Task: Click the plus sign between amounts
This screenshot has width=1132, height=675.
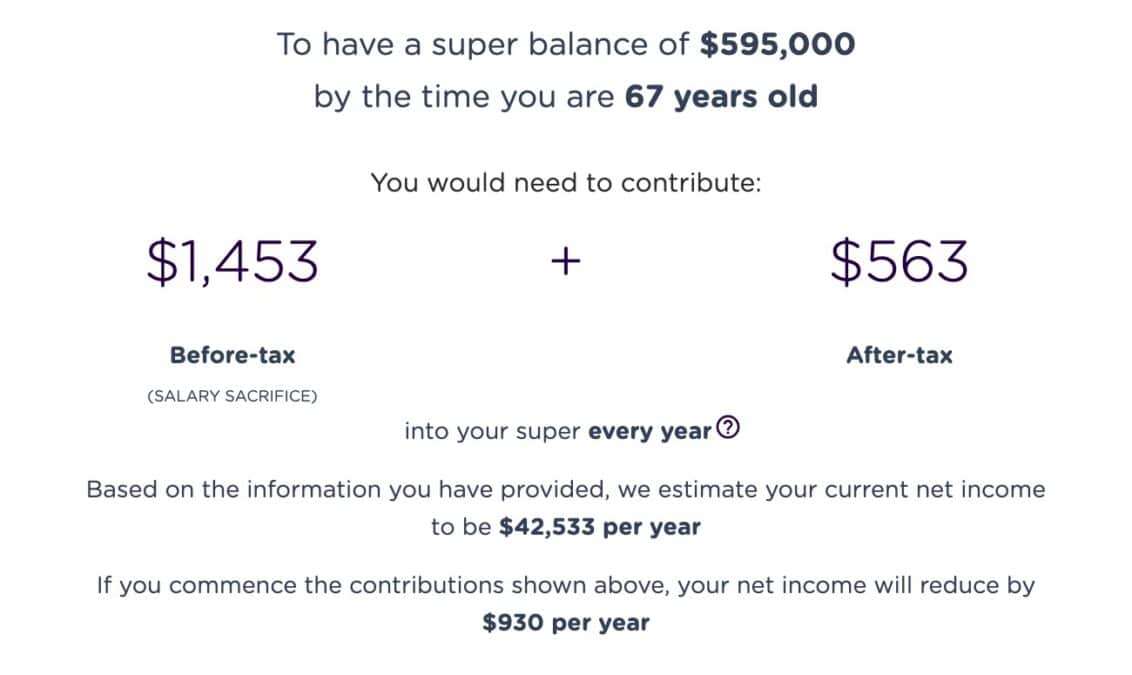Action: pyautogui.click(x=565, y=262)
